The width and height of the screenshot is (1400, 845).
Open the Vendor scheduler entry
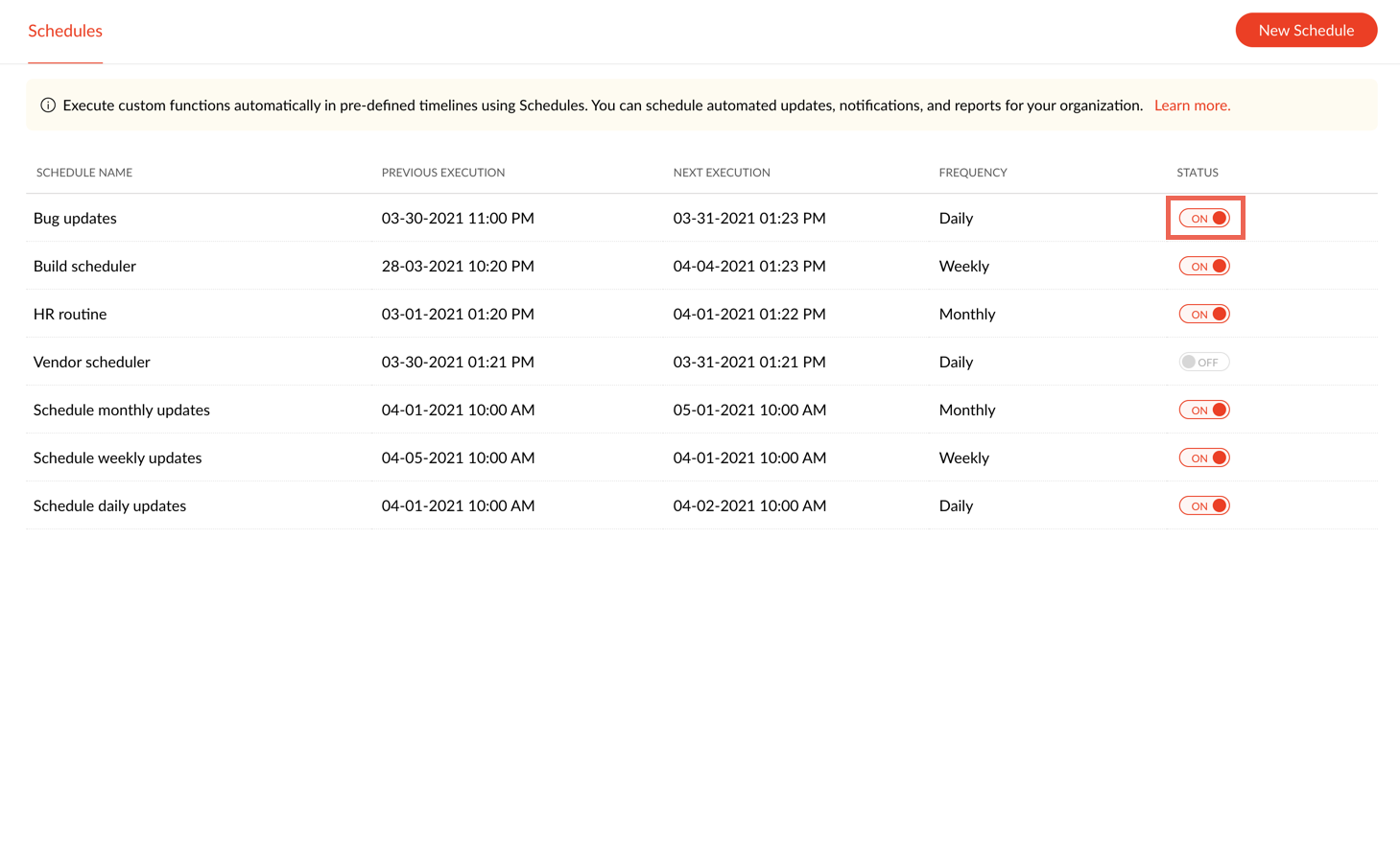92,363
